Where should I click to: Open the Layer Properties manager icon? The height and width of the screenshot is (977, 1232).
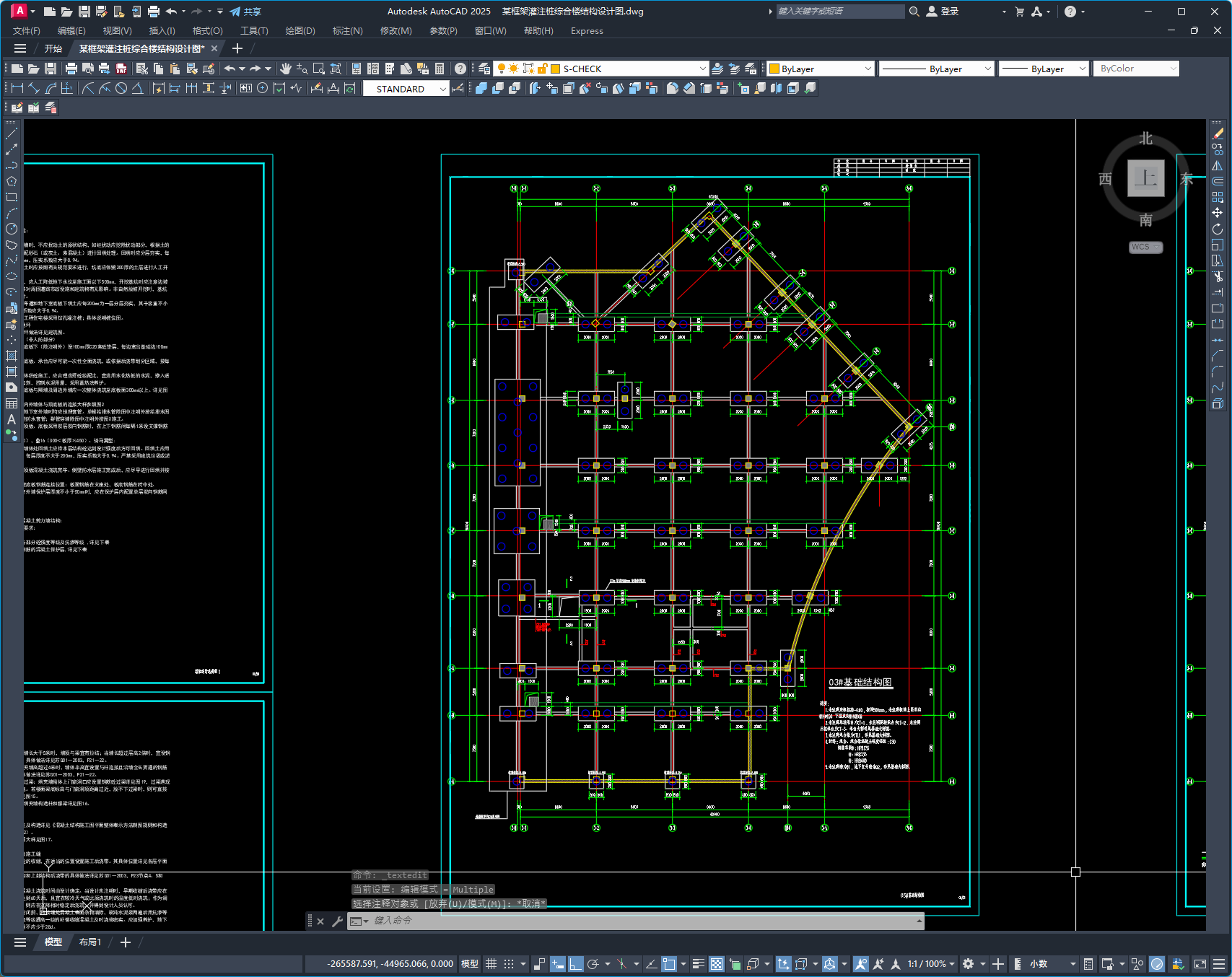click(x=484, y=69)
